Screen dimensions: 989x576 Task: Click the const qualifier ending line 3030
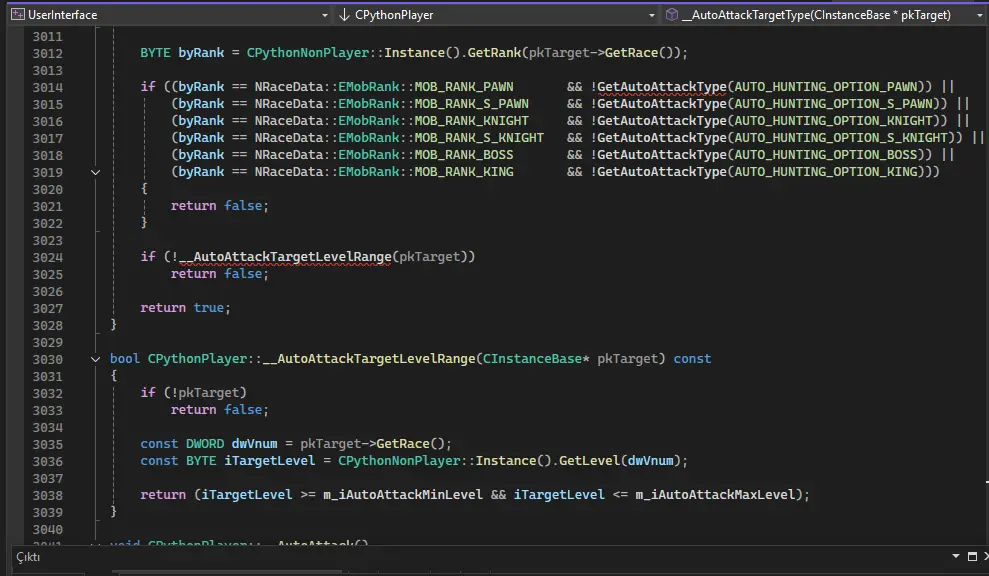692,359
